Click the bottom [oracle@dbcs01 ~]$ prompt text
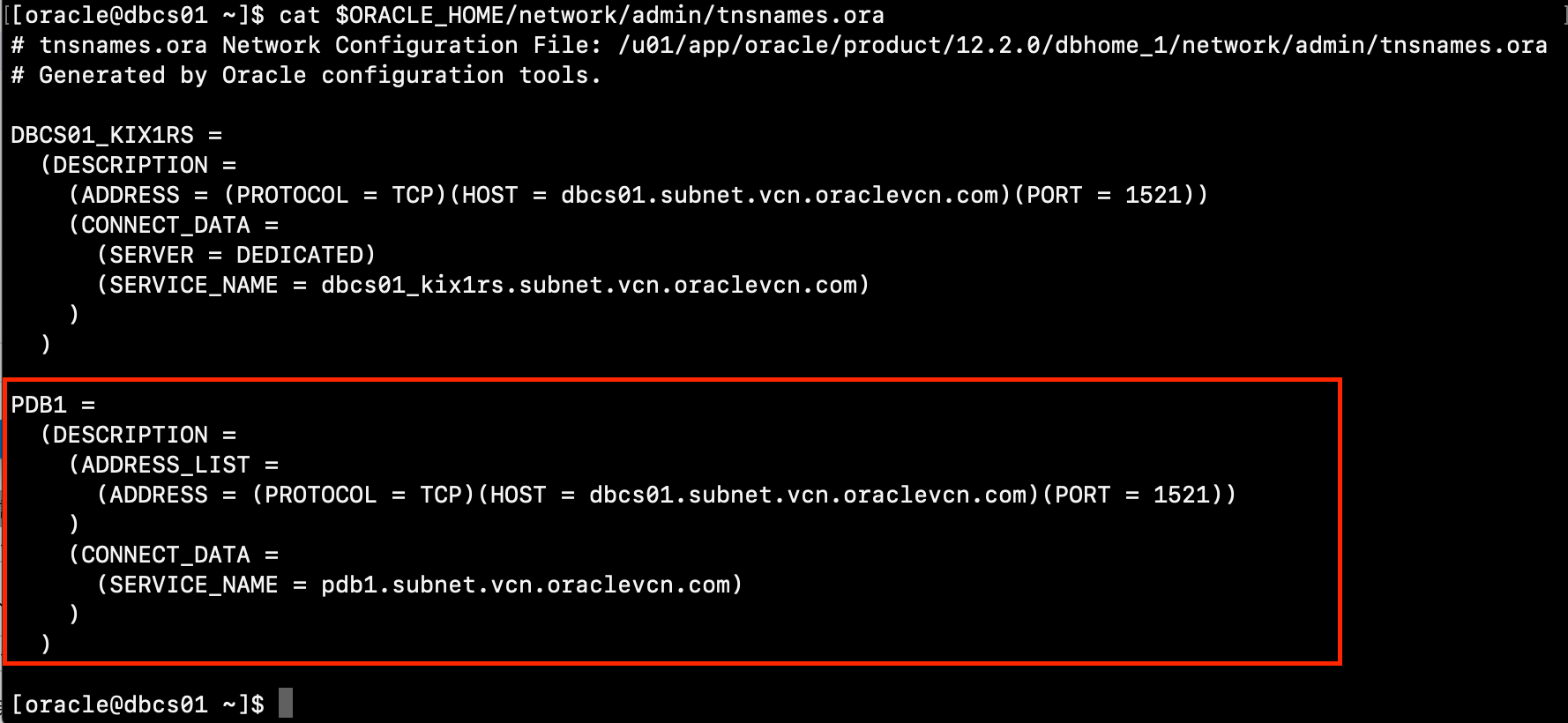 pos(138,704)
